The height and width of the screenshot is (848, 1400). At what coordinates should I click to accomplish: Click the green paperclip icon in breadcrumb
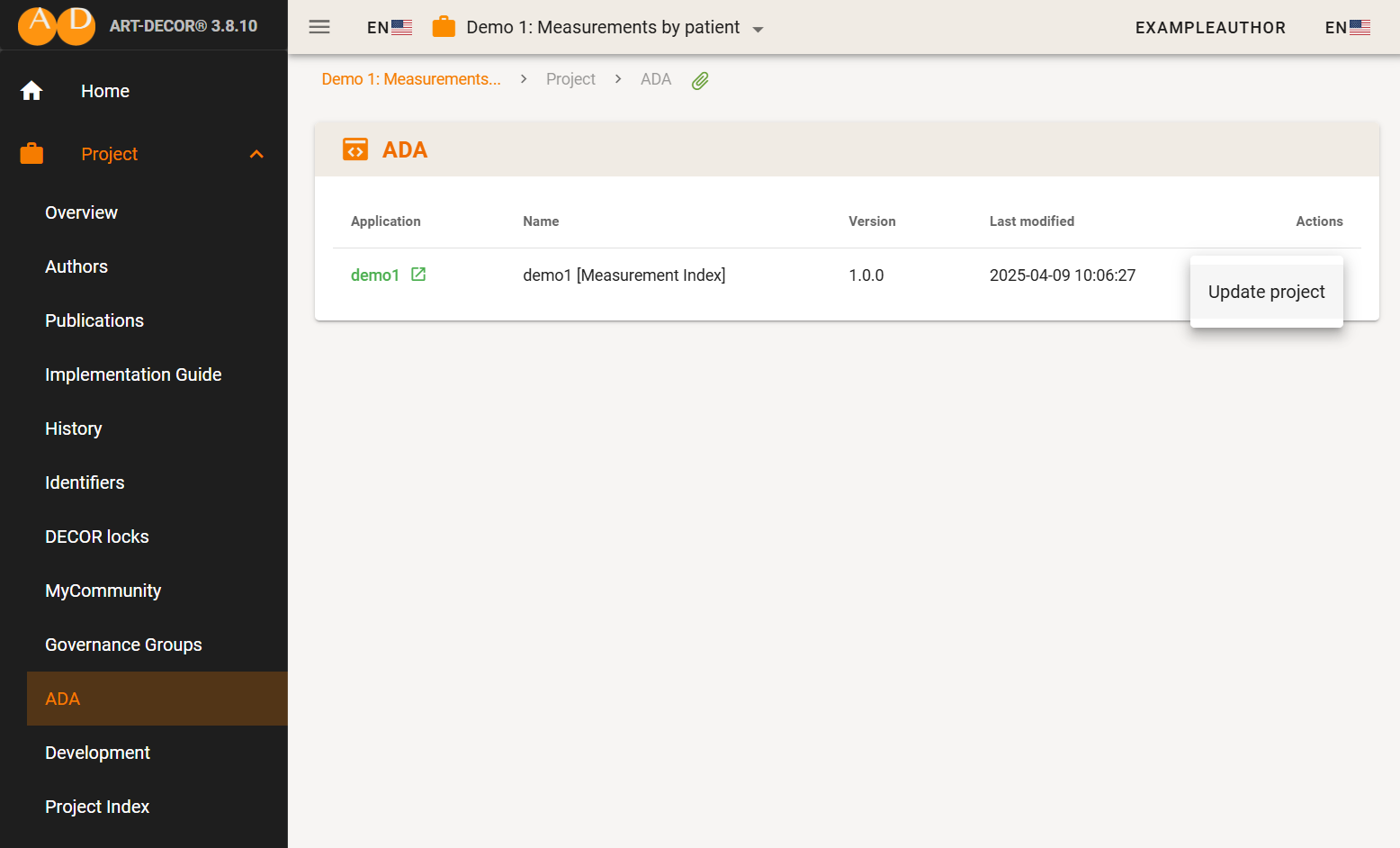[x=700, y=80]
